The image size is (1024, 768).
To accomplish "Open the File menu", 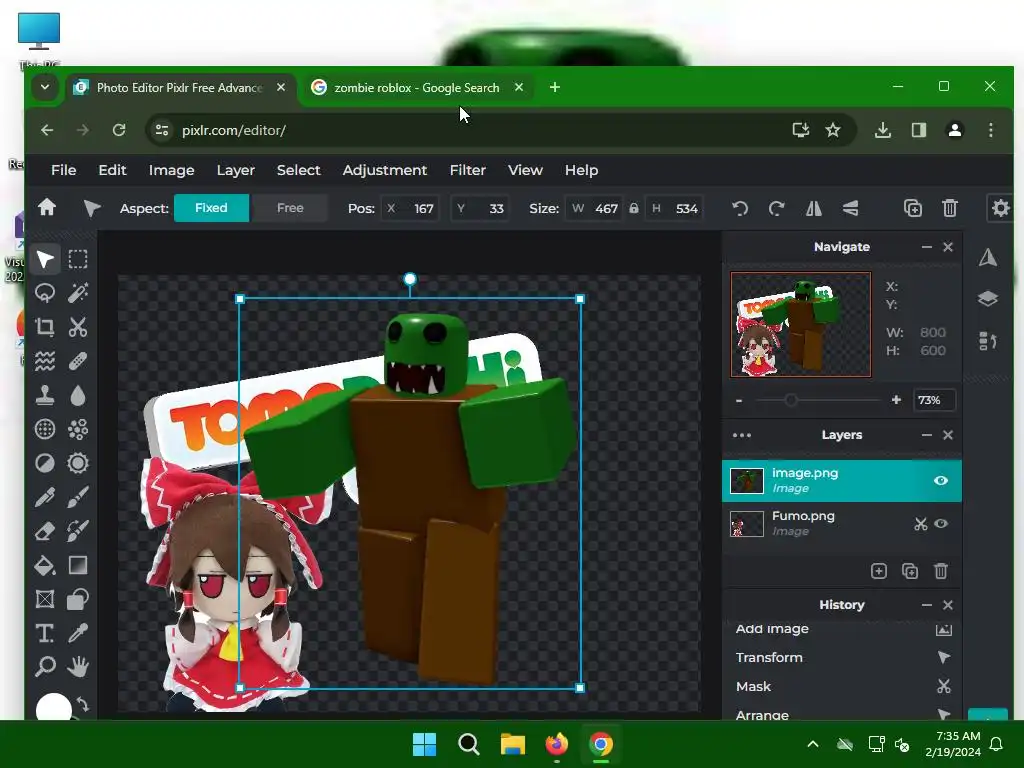I will 63,170.
